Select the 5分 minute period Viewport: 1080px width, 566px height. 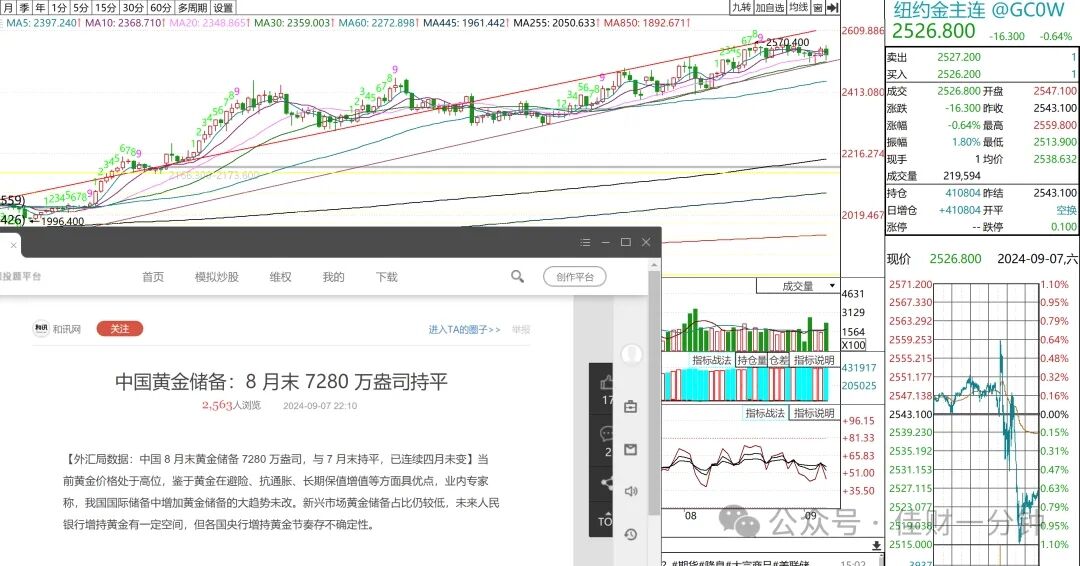pos(81,8)
